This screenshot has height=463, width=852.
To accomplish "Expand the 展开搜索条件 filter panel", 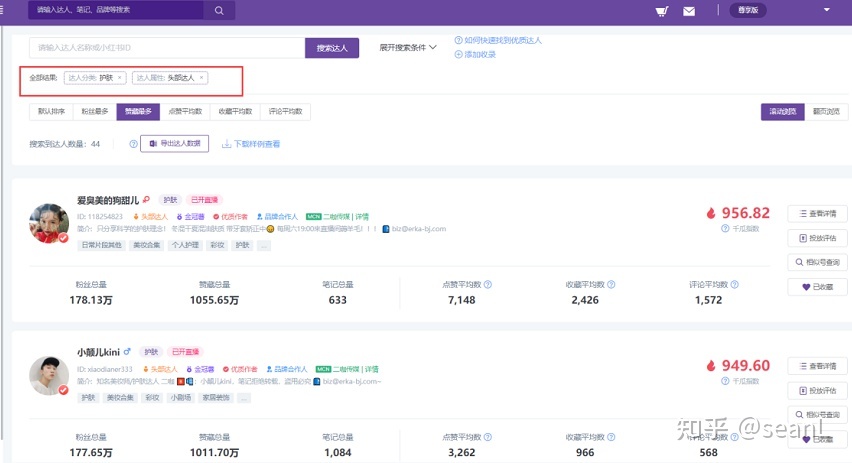I will (408, 47).
